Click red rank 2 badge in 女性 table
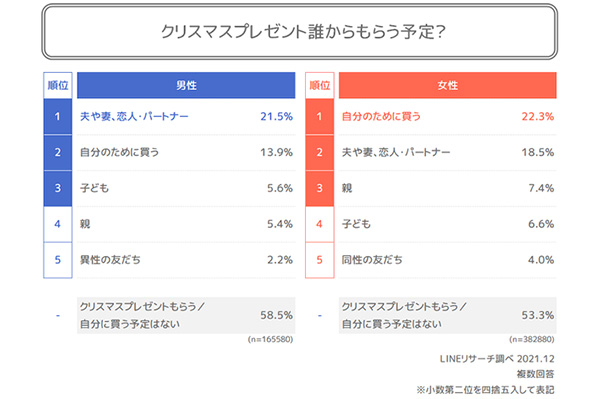The height and width of the screenshot is (399, 600). pos(320,152)
